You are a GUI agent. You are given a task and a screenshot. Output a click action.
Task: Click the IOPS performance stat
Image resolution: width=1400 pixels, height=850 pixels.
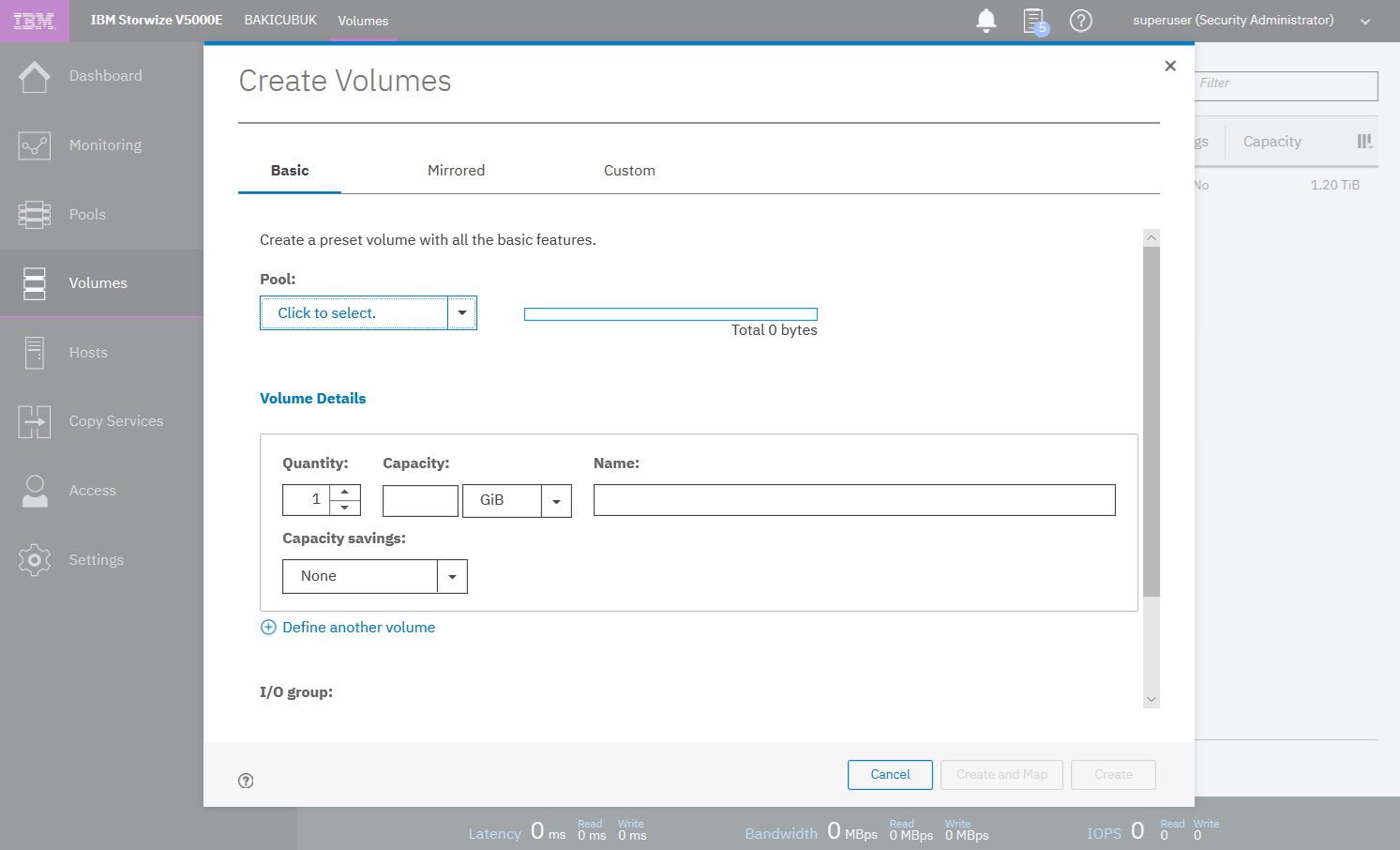point(1153,831)
